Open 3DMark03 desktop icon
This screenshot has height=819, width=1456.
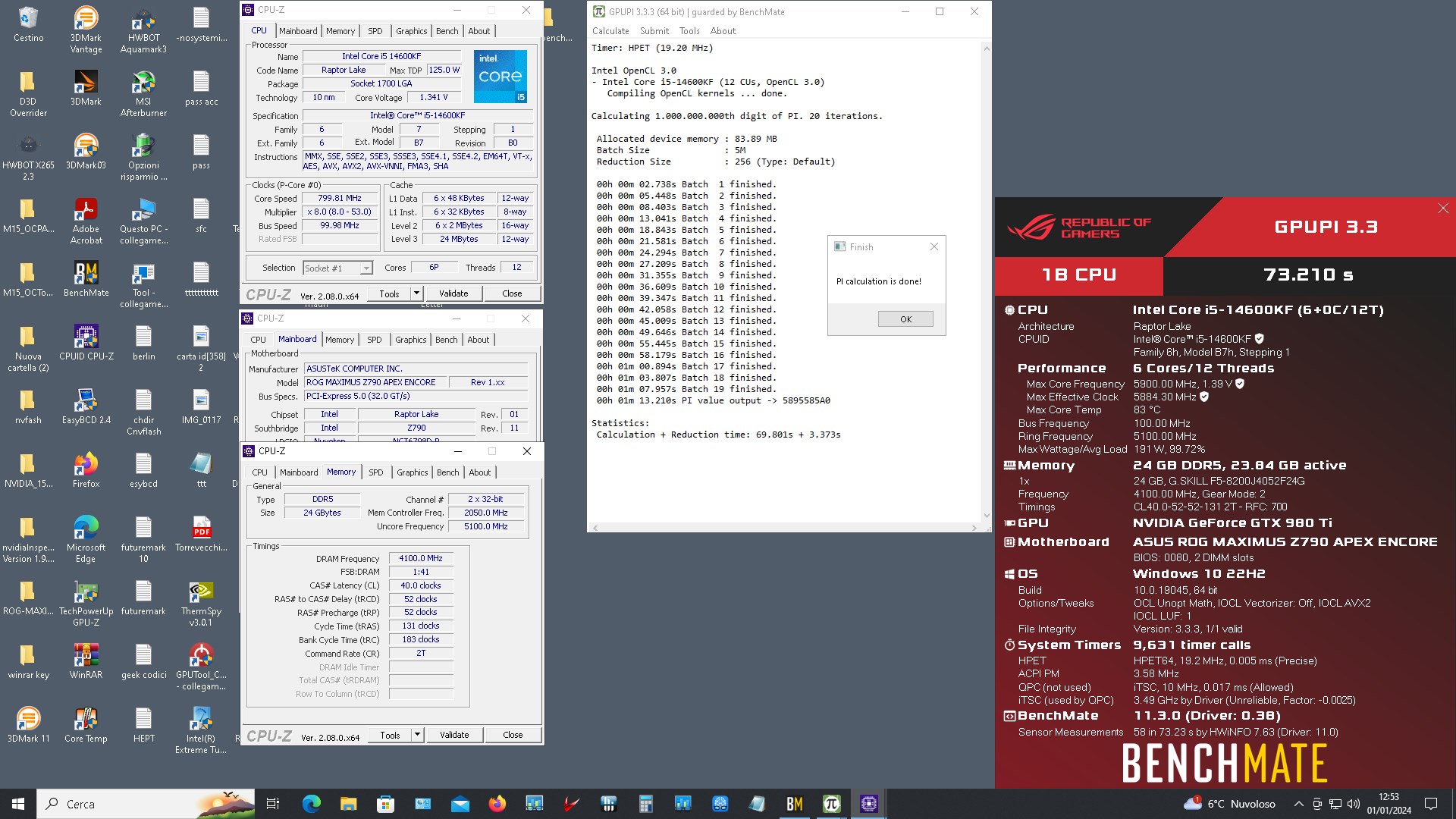[86, 152]
